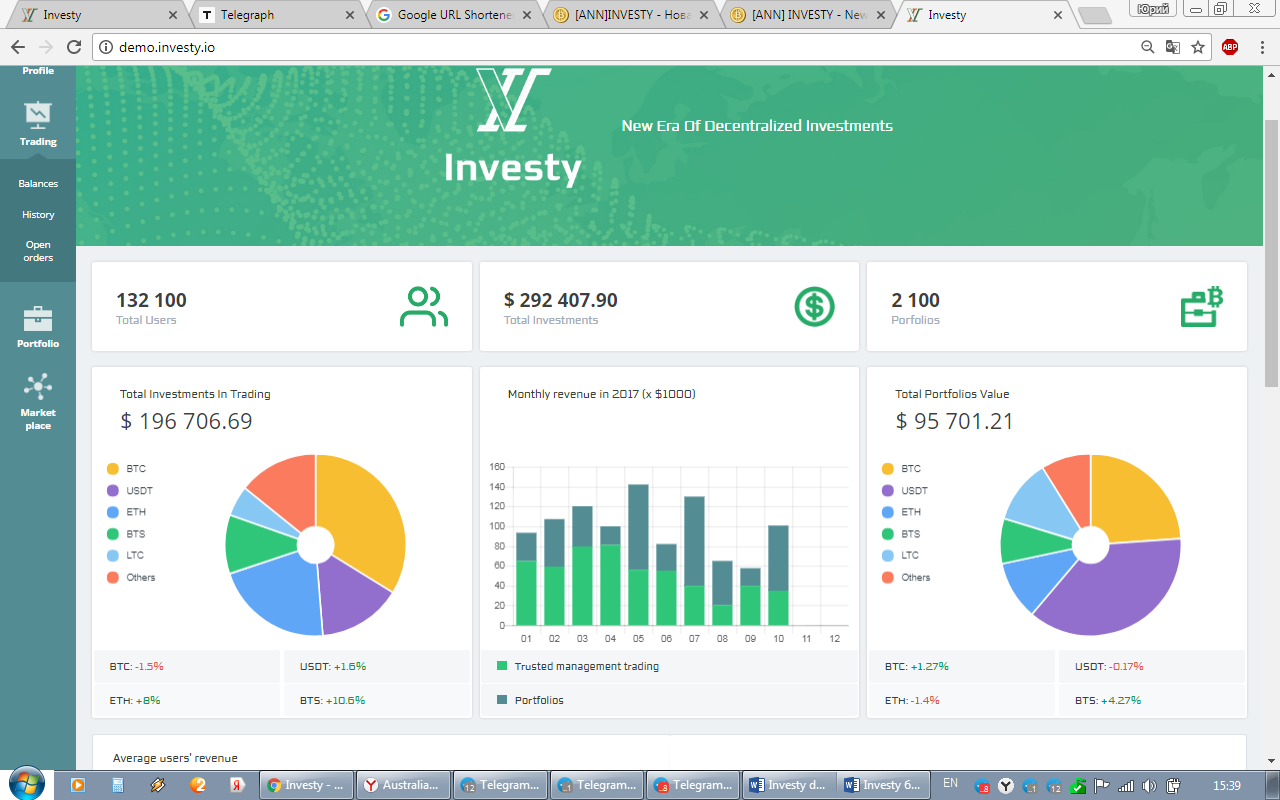1280x800 pixels.
Task: Open the Market place network icon
Action: pos(38,386)
